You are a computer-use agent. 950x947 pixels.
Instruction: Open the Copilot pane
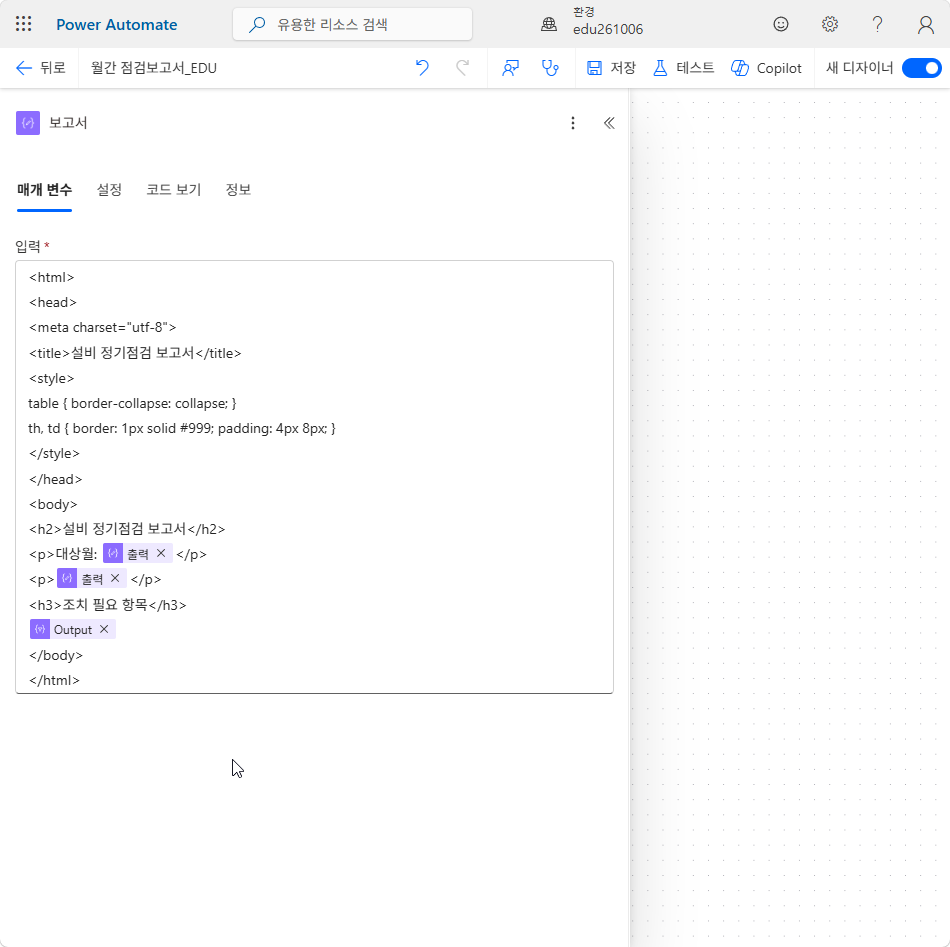tap(766, 68)
